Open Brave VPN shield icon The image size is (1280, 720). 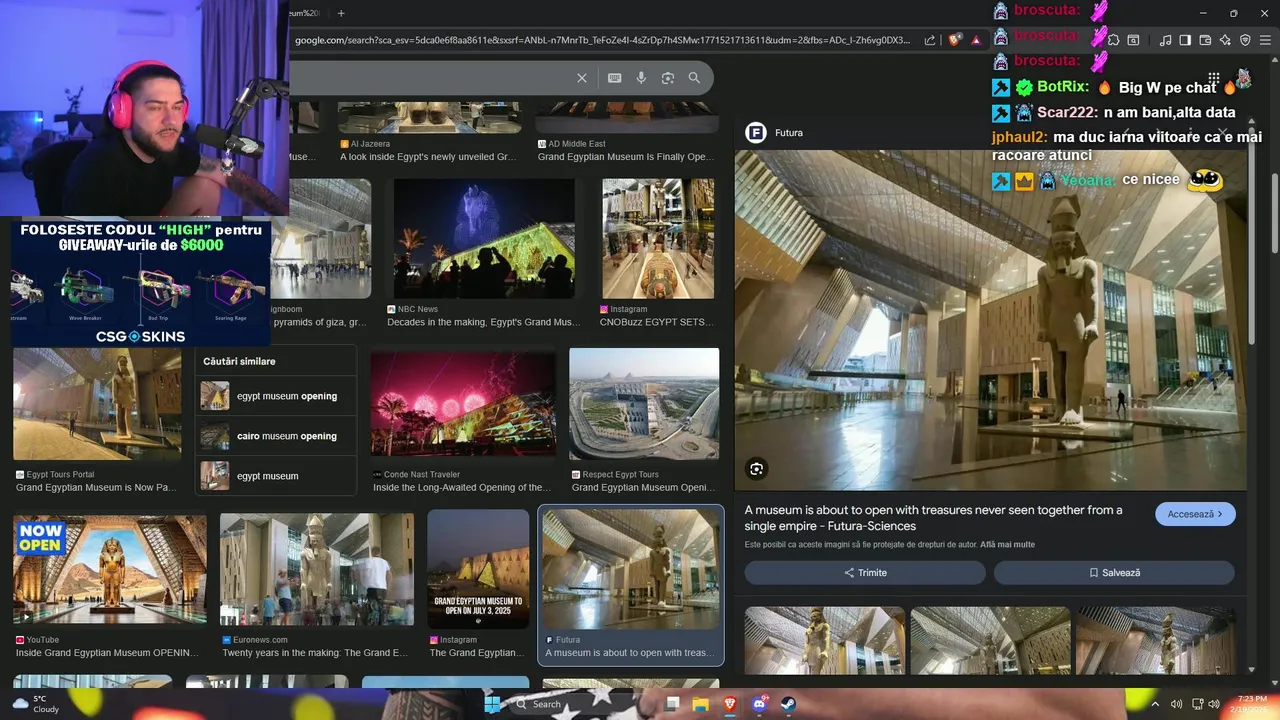[x=1245, y=40]
